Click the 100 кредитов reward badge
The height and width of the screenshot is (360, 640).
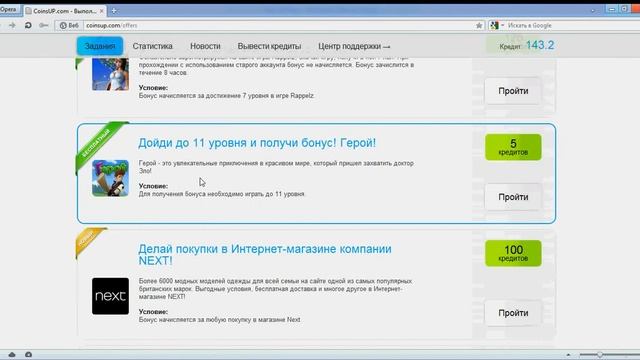pos(513,253)
